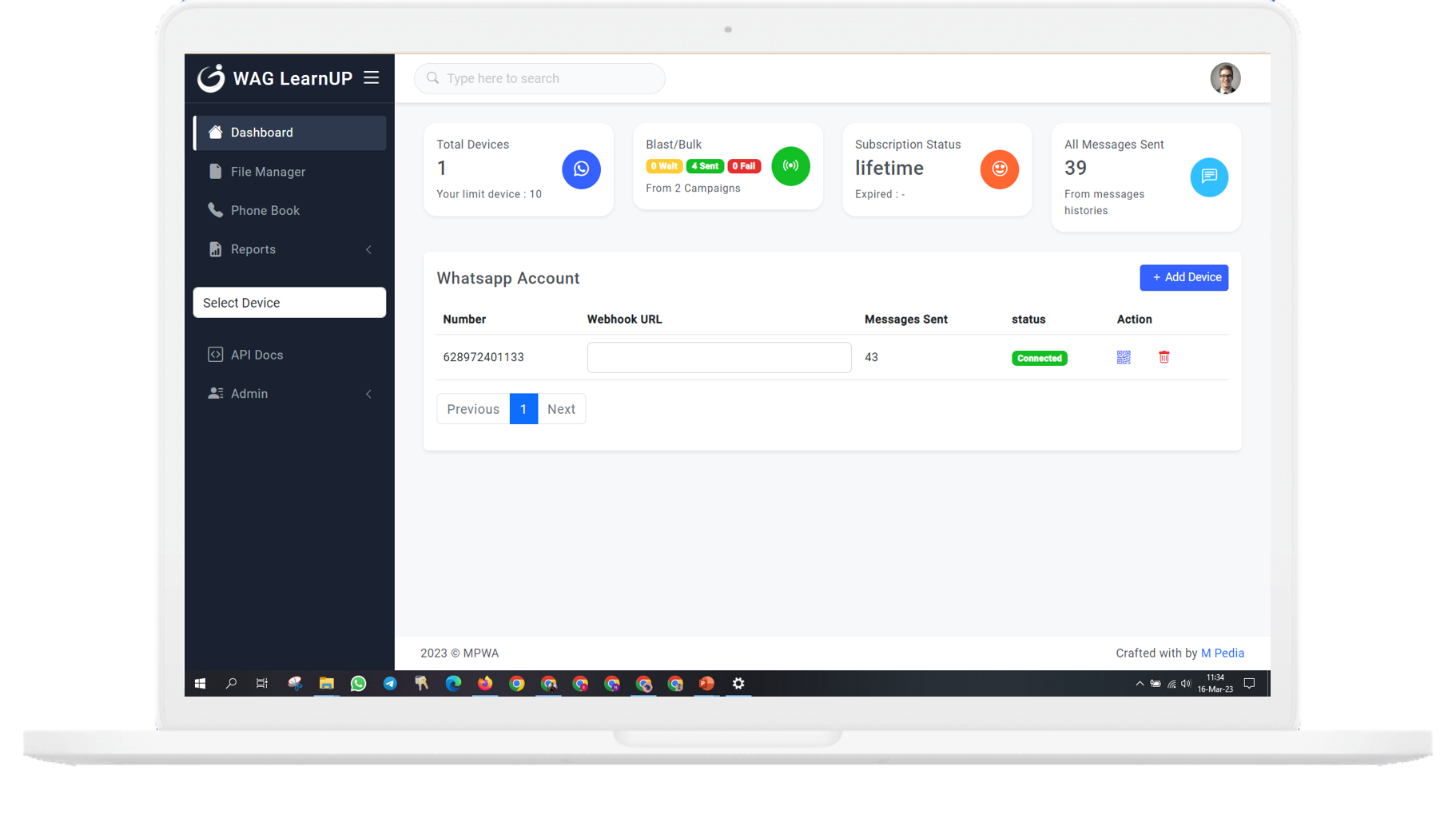The image size is (1456, 814).
Task: Expand the Reports menu
Action: (253, 249)
